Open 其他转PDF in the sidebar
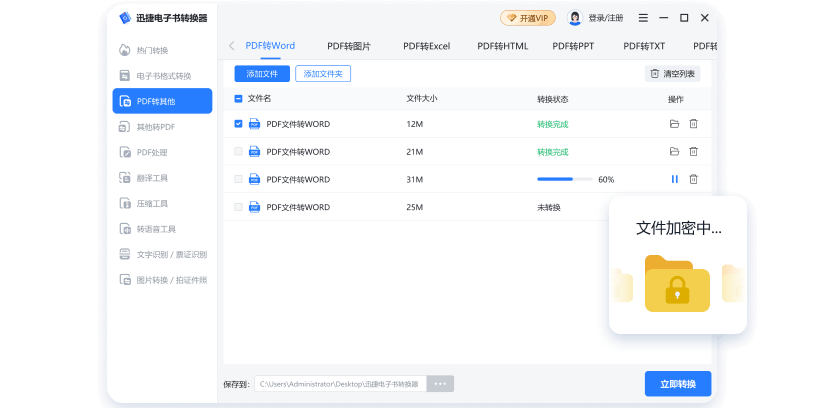The height and width of the screenshot is (408, 816). coord(162,127)
